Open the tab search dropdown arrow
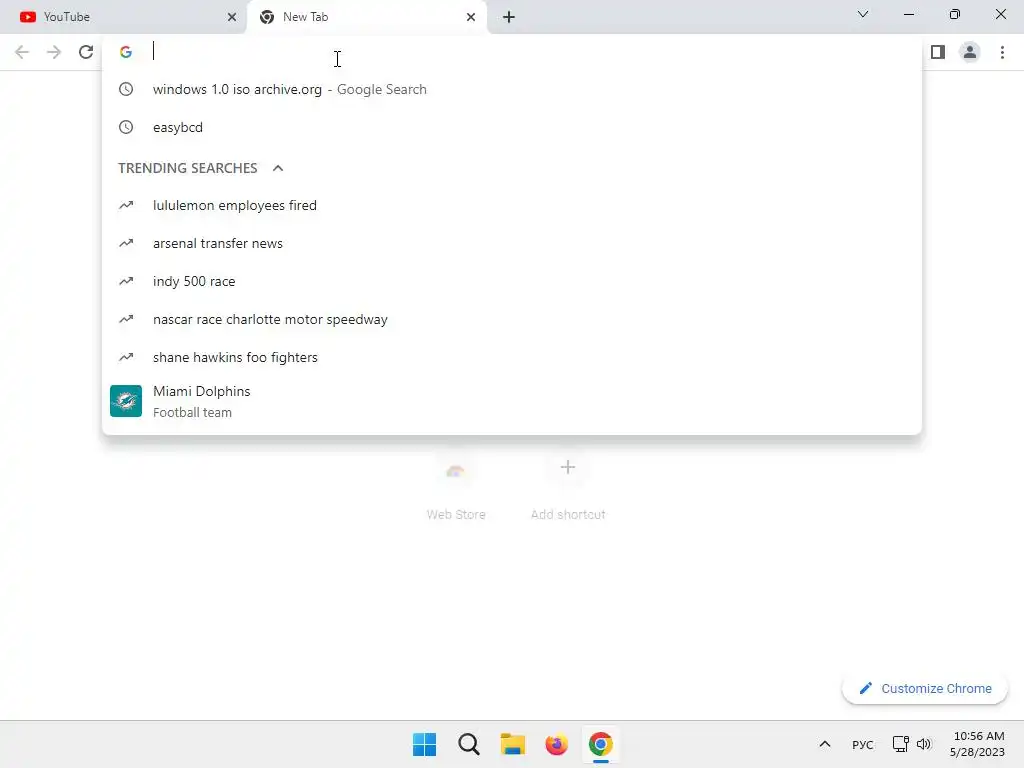This screenshot has height=768, width=1024. (863, 14)
